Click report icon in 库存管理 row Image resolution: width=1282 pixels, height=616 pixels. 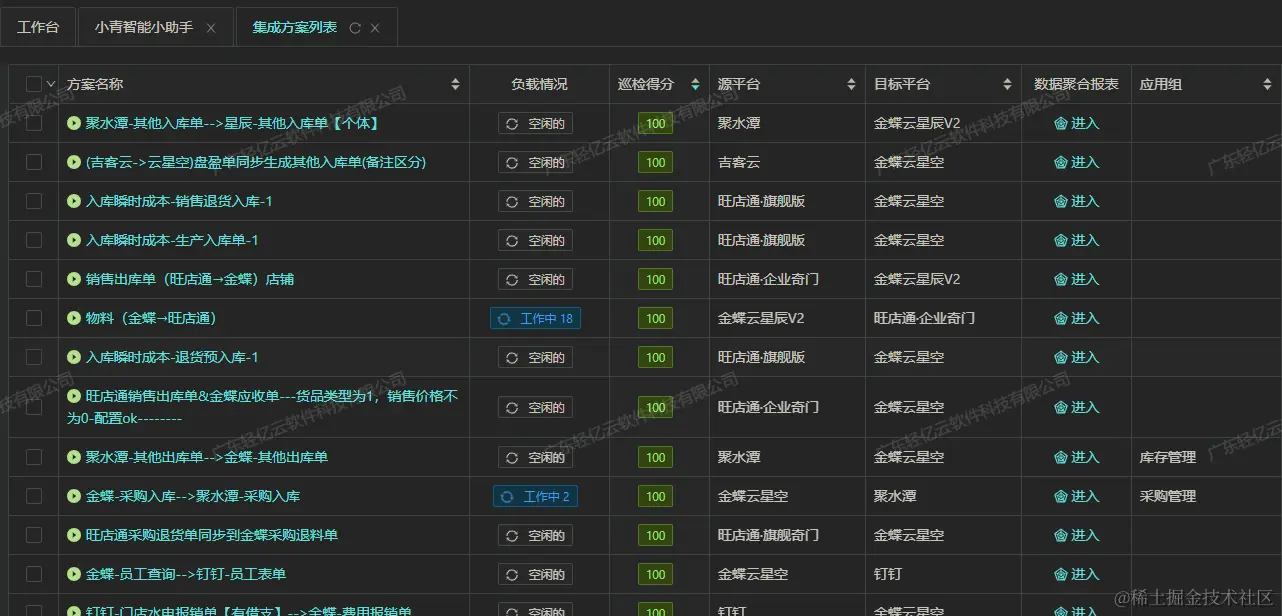pyautogui.click(x=1061, y=458)
